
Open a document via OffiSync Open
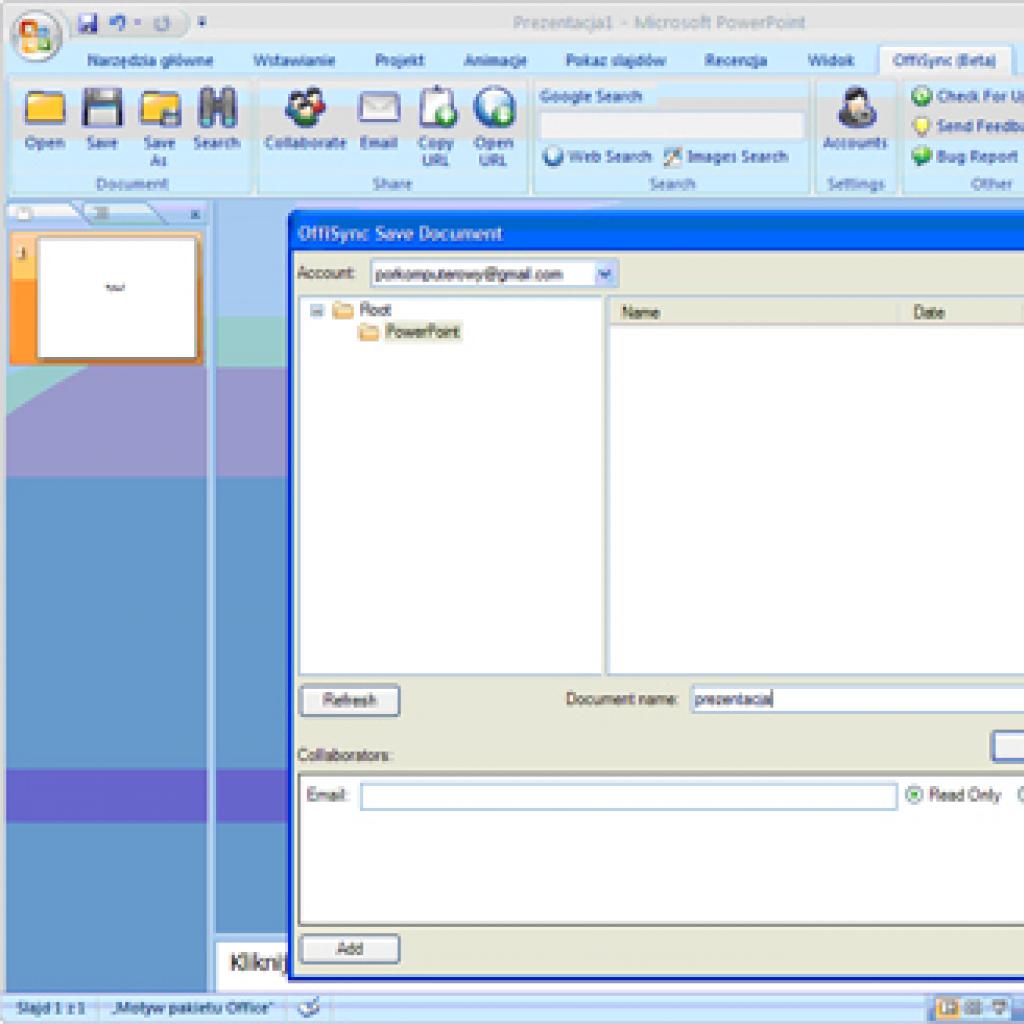pyautogui.click(x=44, y=119)
